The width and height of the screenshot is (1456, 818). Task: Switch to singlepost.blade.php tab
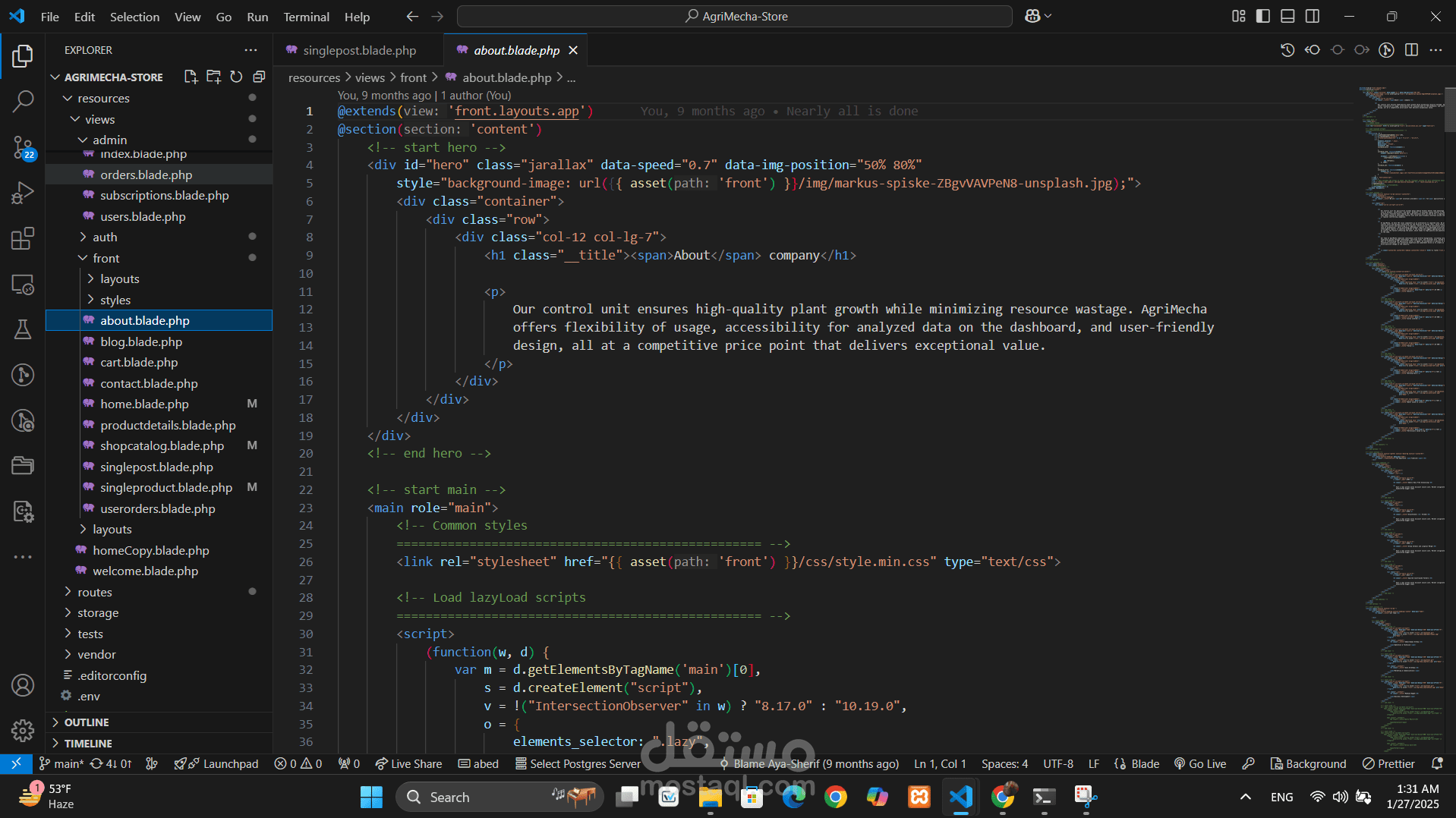[x=359, y=50]
